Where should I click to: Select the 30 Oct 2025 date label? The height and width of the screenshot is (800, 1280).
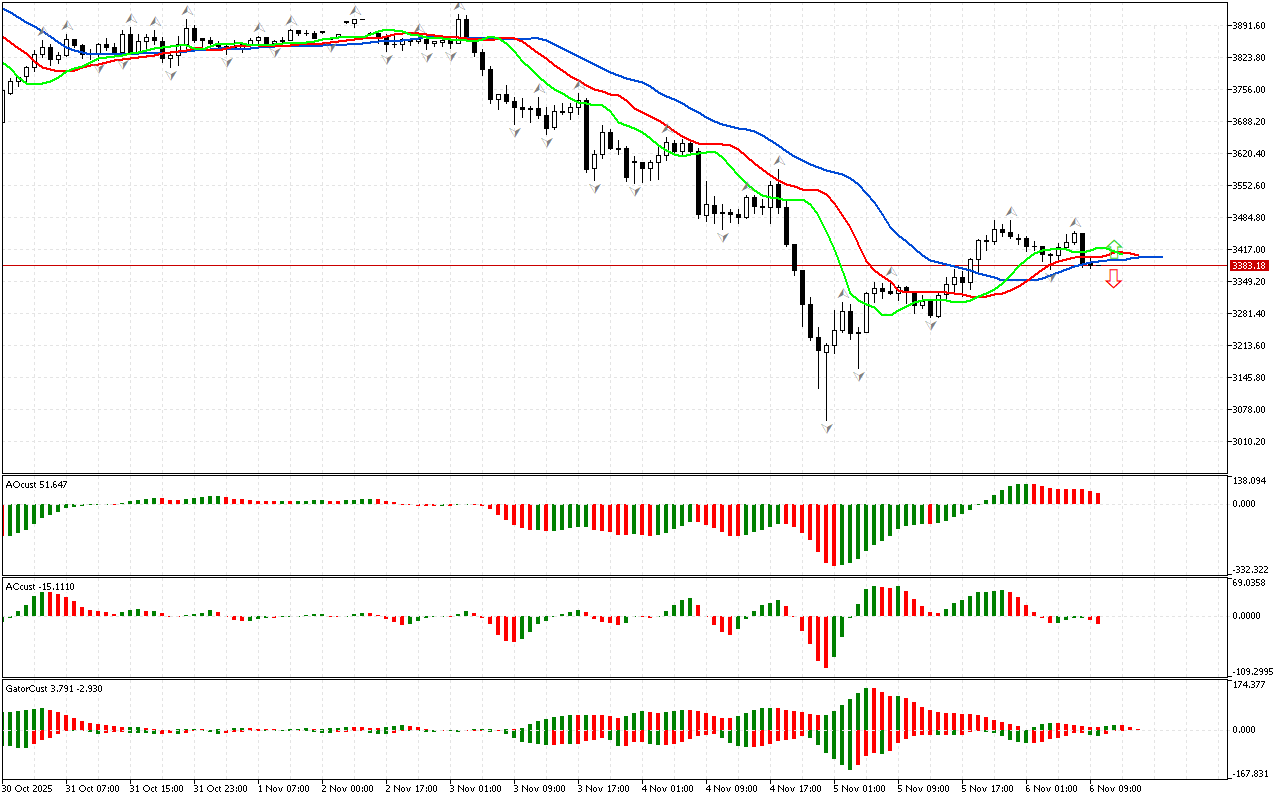[x=30, y=788]
